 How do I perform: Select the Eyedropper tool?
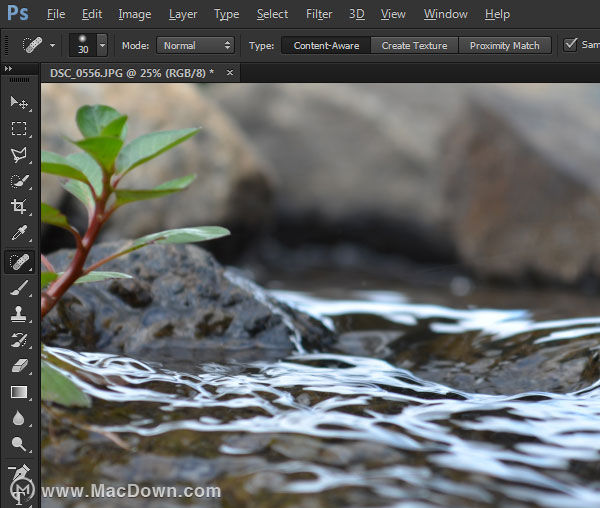pyautogui.click(x=19, y=233)
